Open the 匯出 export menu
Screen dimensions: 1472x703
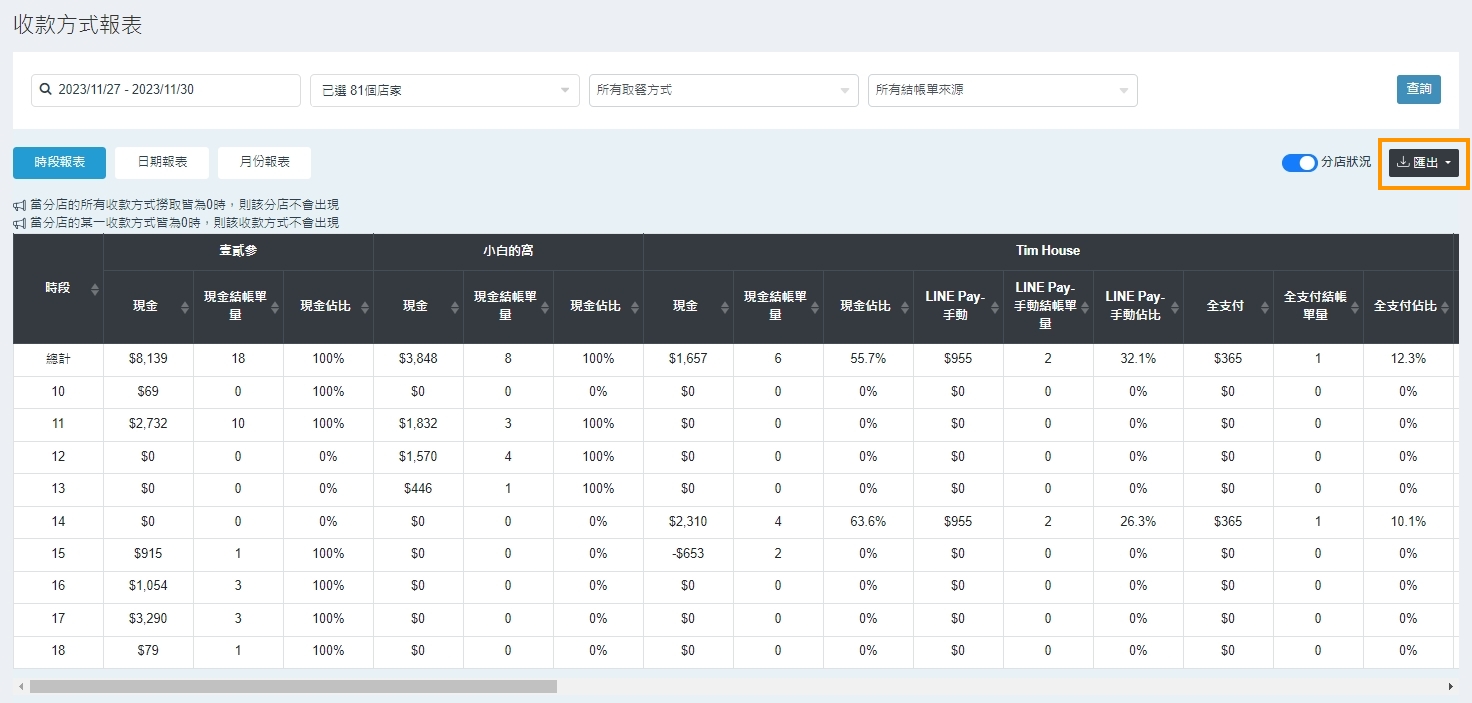tap(1424, 163)
